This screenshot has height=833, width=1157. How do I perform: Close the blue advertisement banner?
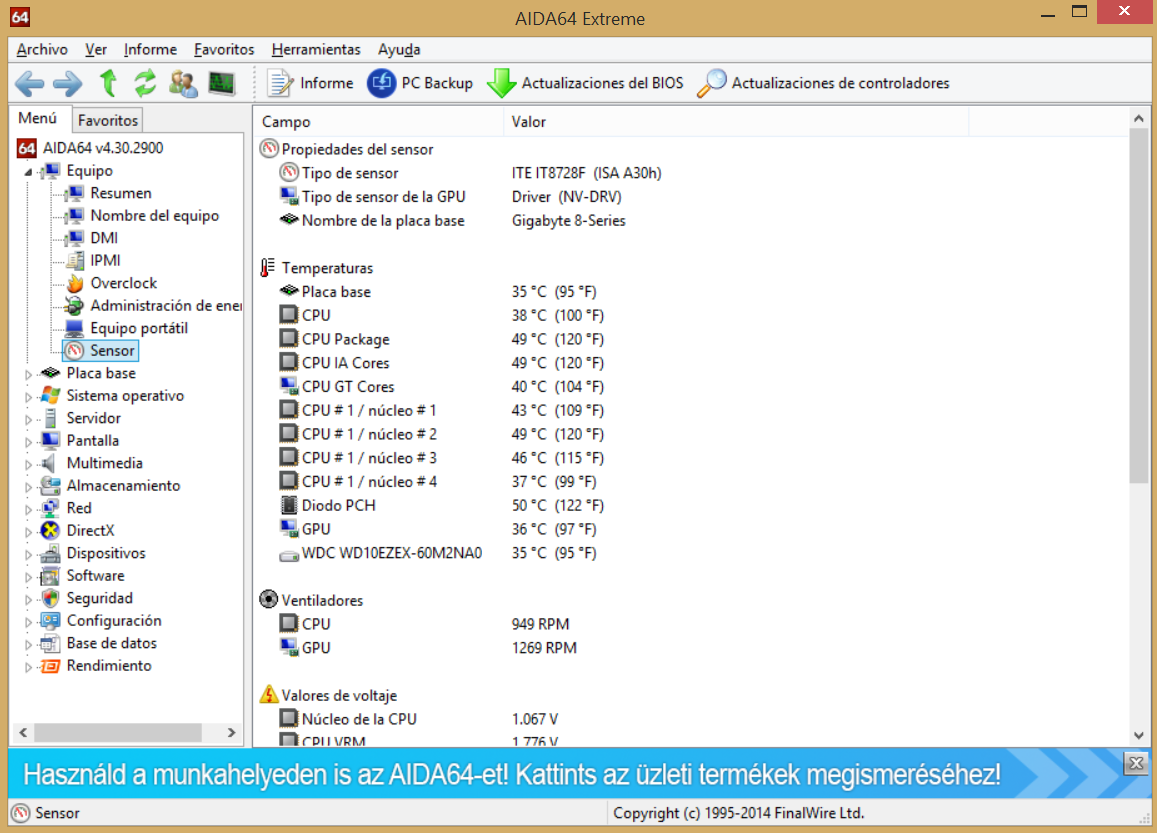coord(1136,764)
